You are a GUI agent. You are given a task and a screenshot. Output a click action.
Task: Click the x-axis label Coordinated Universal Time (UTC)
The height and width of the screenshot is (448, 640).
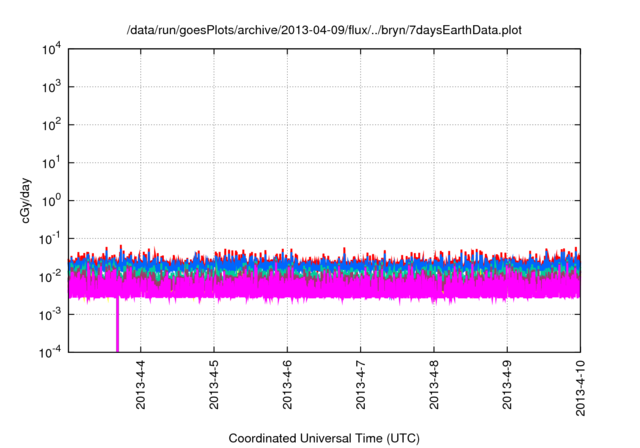pyautogui.click(x=324, y=438)
